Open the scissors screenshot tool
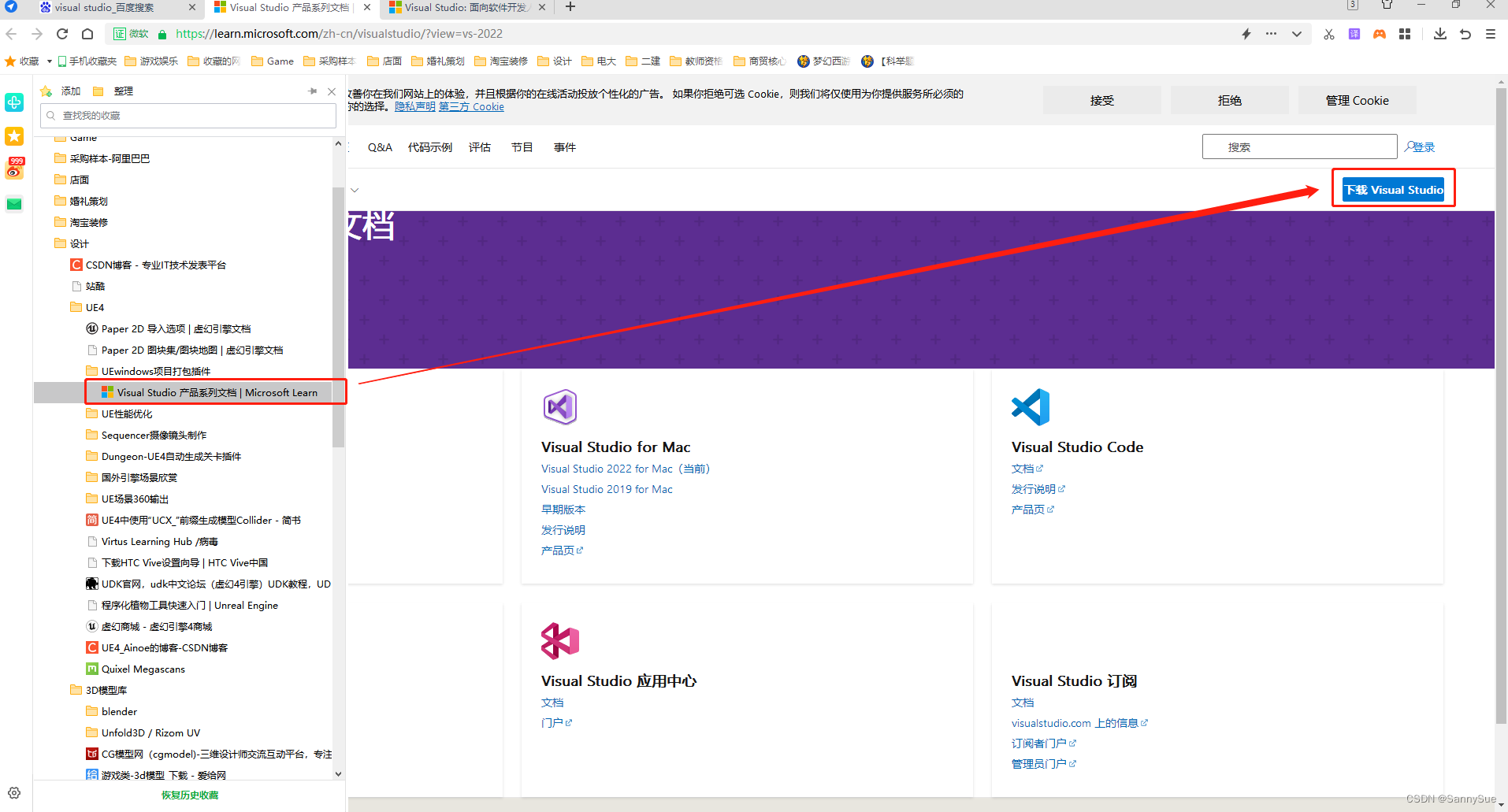The image size is (1508, 812). 1329,34
